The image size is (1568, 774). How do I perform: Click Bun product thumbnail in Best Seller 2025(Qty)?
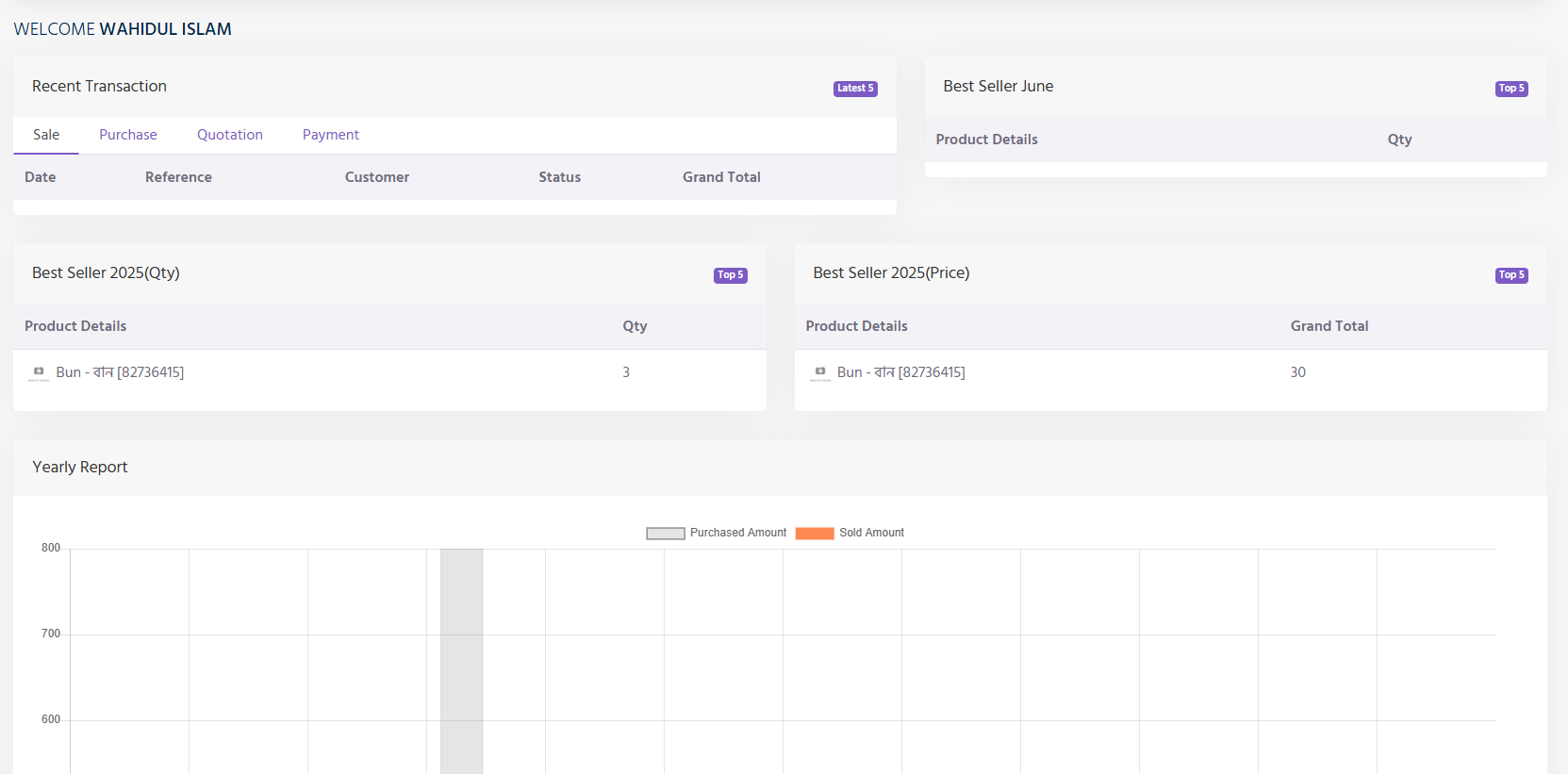(39, 373)
